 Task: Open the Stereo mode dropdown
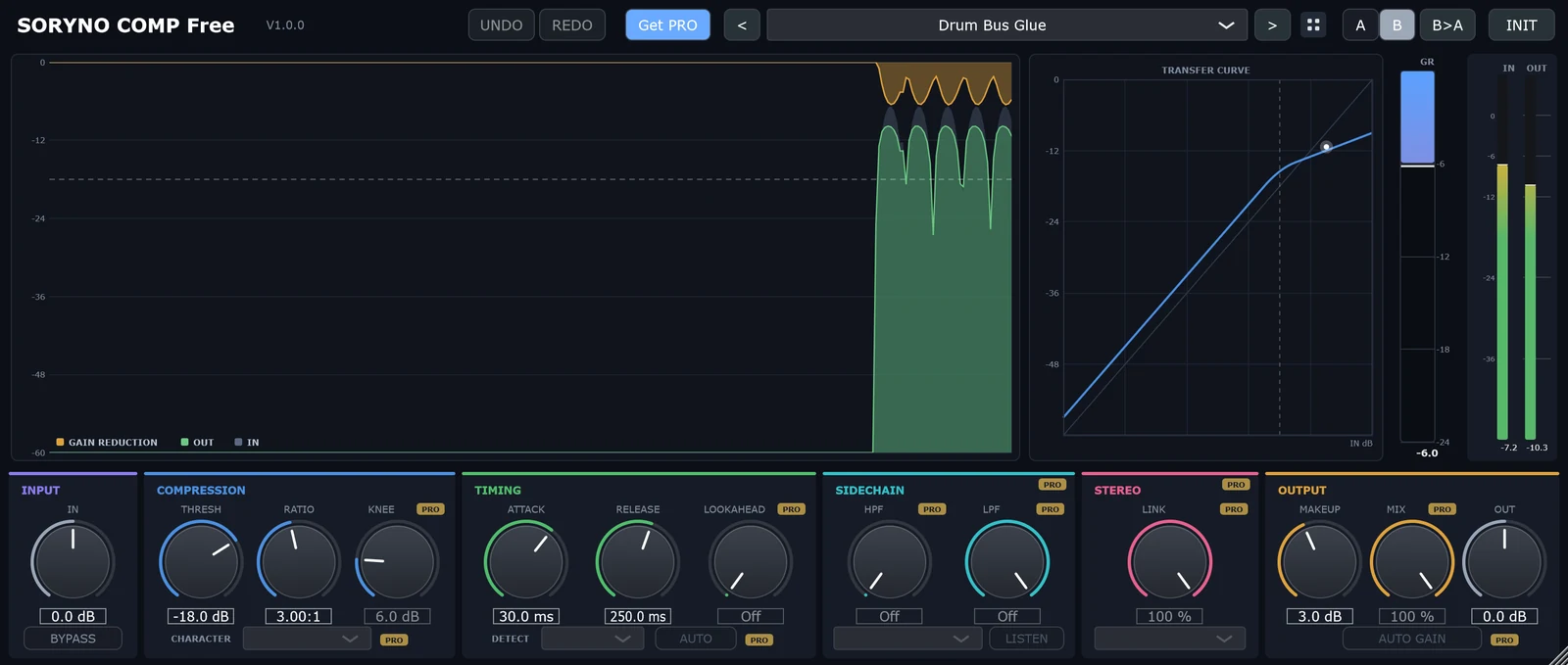coord(1169,639)
